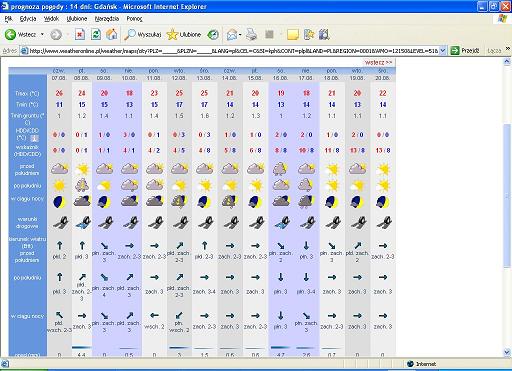Click the 'przed południem' weather row label
This screenshot has width=512, height=371.
tap(27, 170)
